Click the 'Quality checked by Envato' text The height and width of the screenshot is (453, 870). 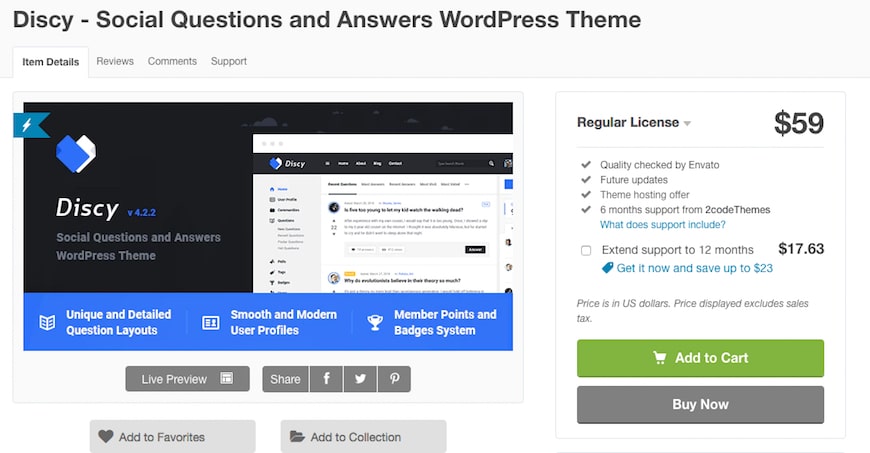tap(659, 165)
